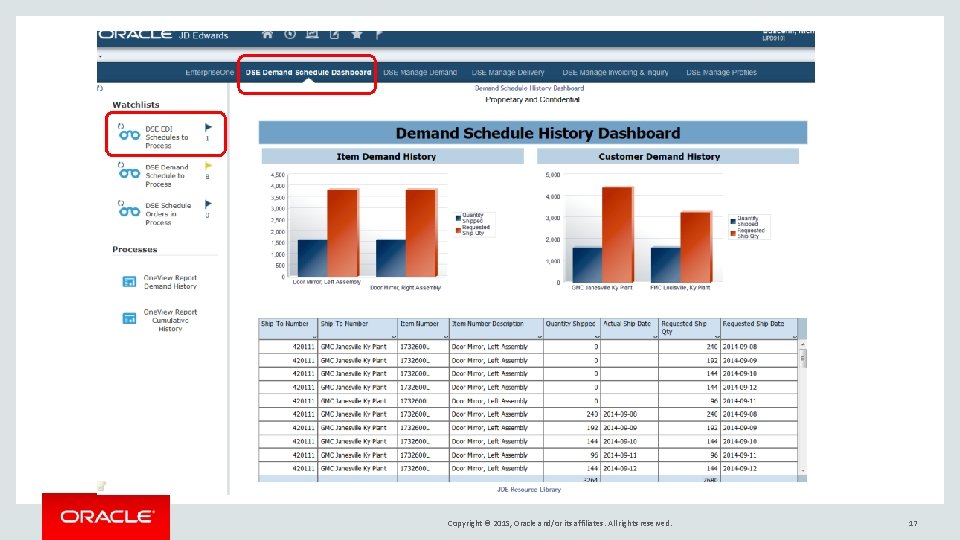Select Quantity Shipped cell showing 192
The height and width of the screenshot is (540, 960).
[571, 428]
